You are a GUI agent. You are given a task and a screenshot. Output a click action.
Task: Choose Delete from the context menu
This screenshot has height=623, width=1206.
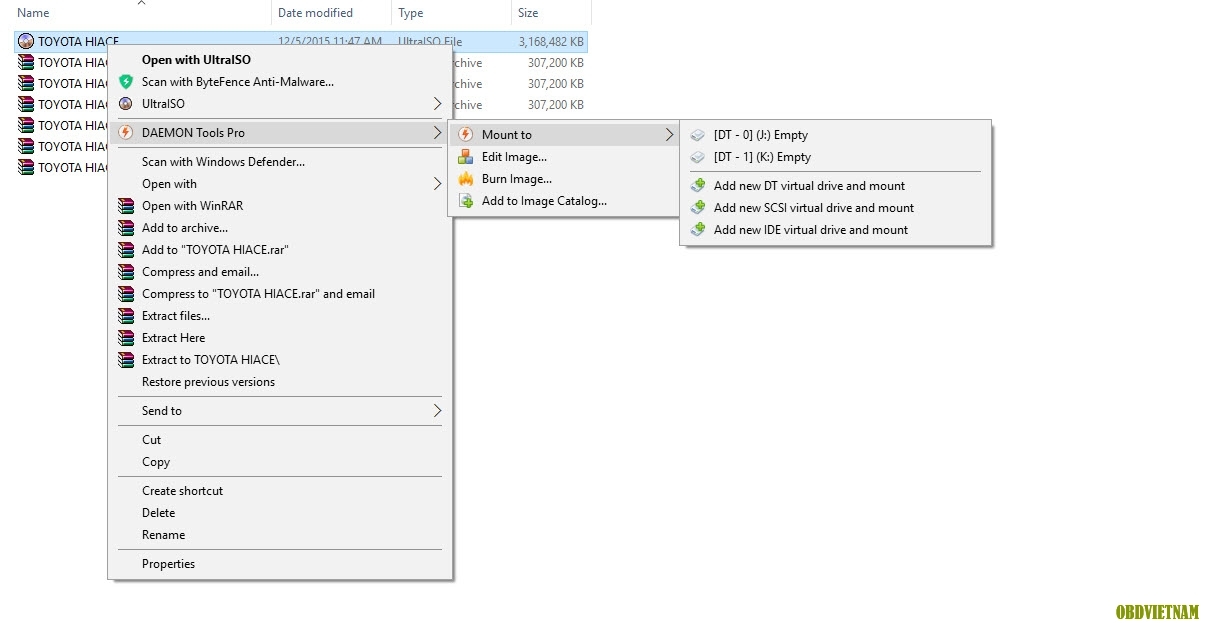click(x=280, y=513)
